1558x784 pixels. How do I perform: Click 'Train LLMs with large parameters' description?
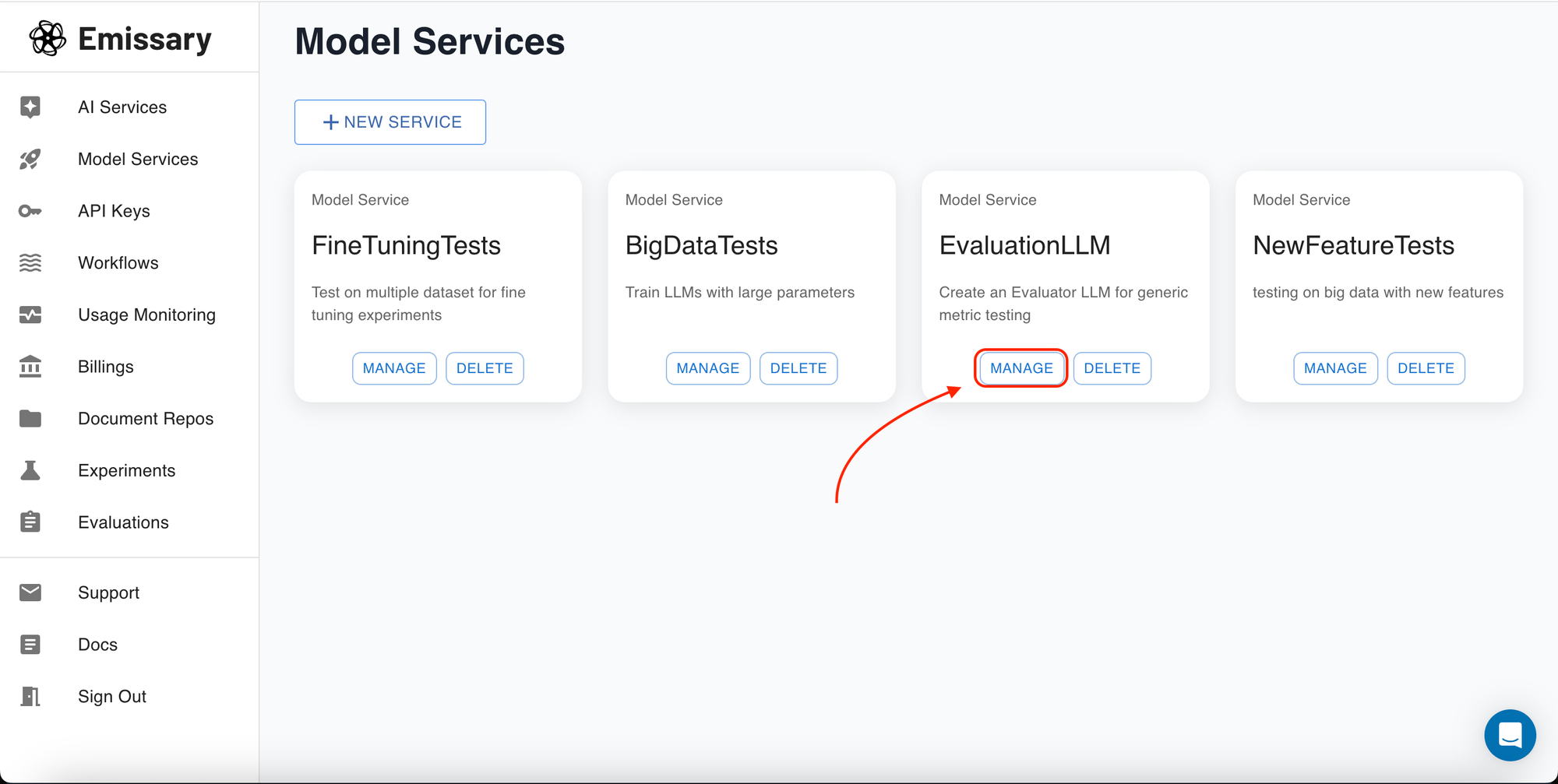pyautogui.click(x=740, y=292)
